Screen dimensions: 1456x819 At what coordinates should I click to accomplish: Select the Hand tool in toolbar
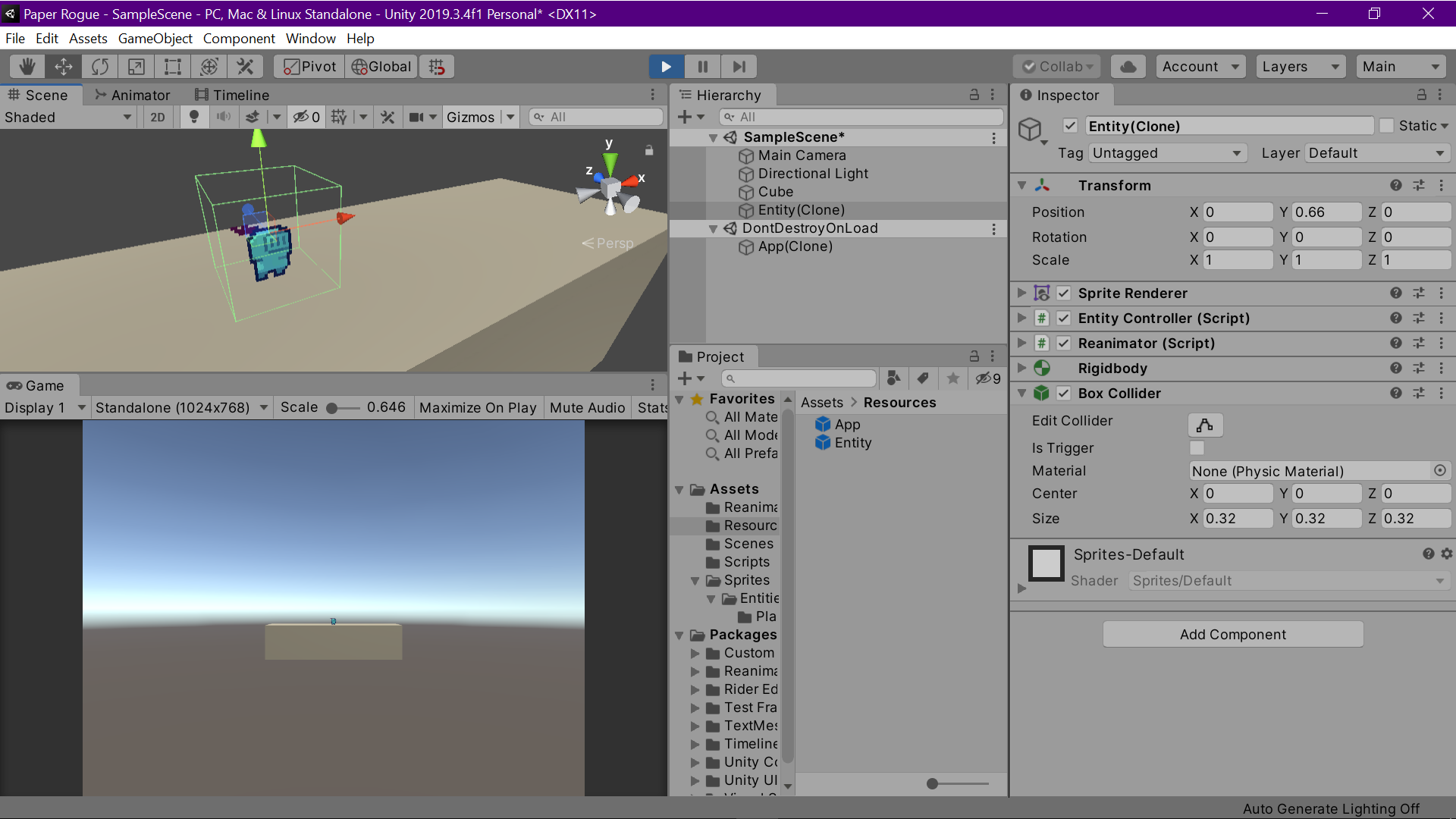point(27,67)
